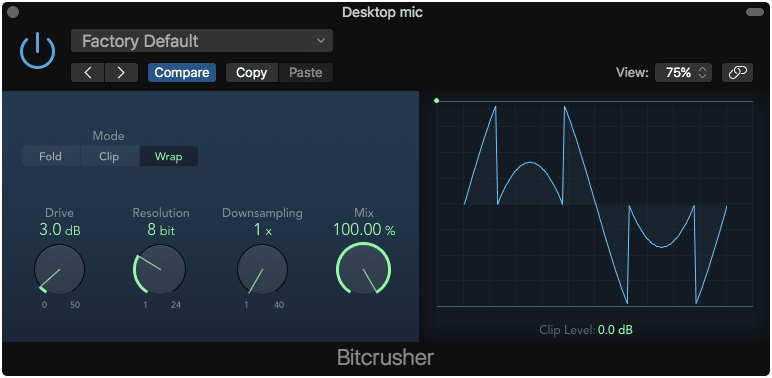Click the Clip Level value 0.0 dB
Image resolution: width=772 pixels, height=378 pixels.
(615, 330)
